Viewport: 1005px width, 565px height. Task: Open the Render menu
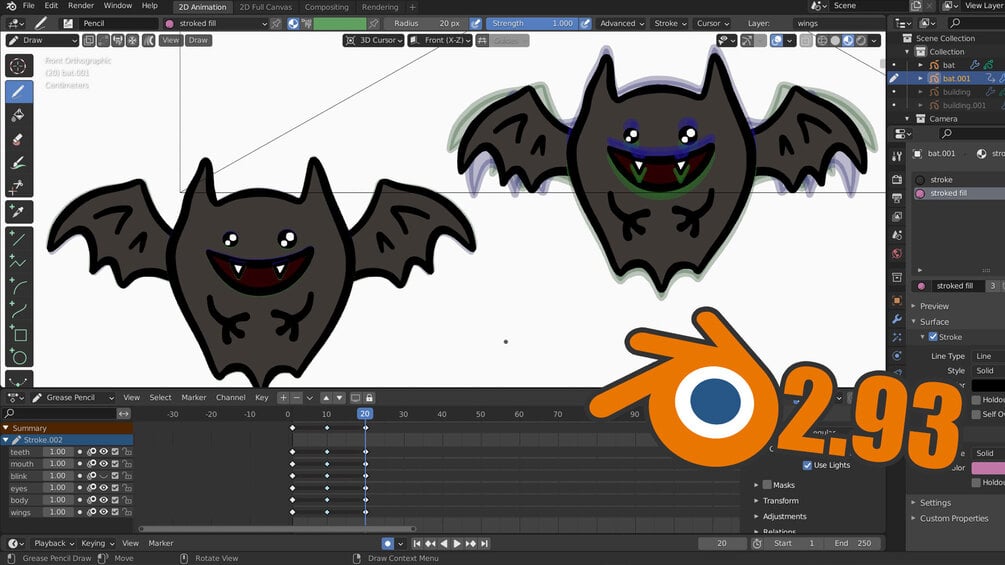(81, 6)
